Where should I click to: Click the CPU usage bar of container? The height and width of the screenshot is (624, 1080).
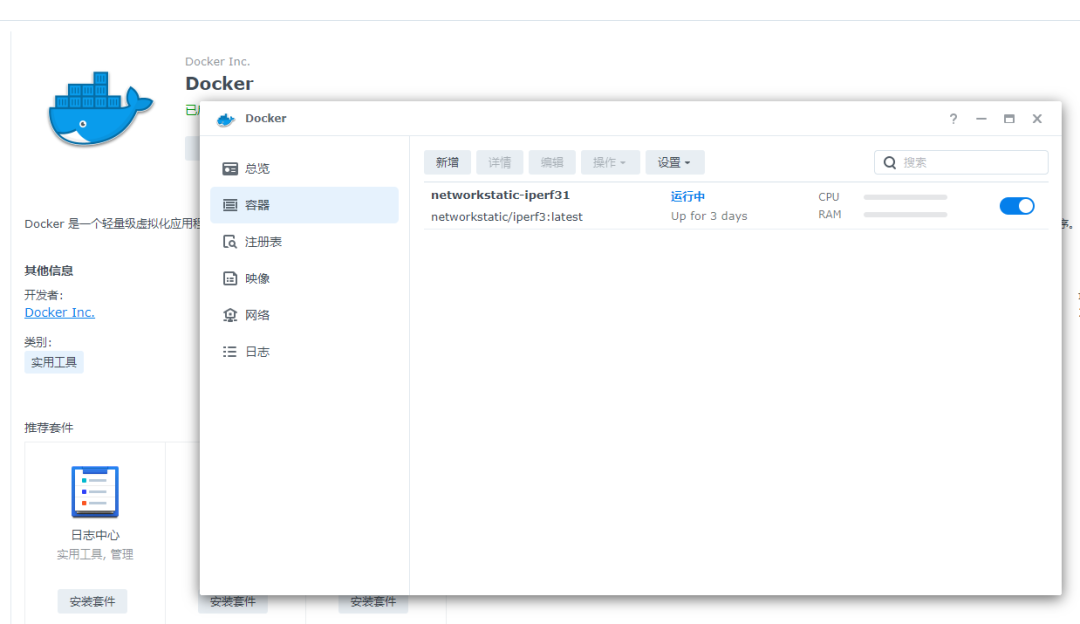point(905,197)
